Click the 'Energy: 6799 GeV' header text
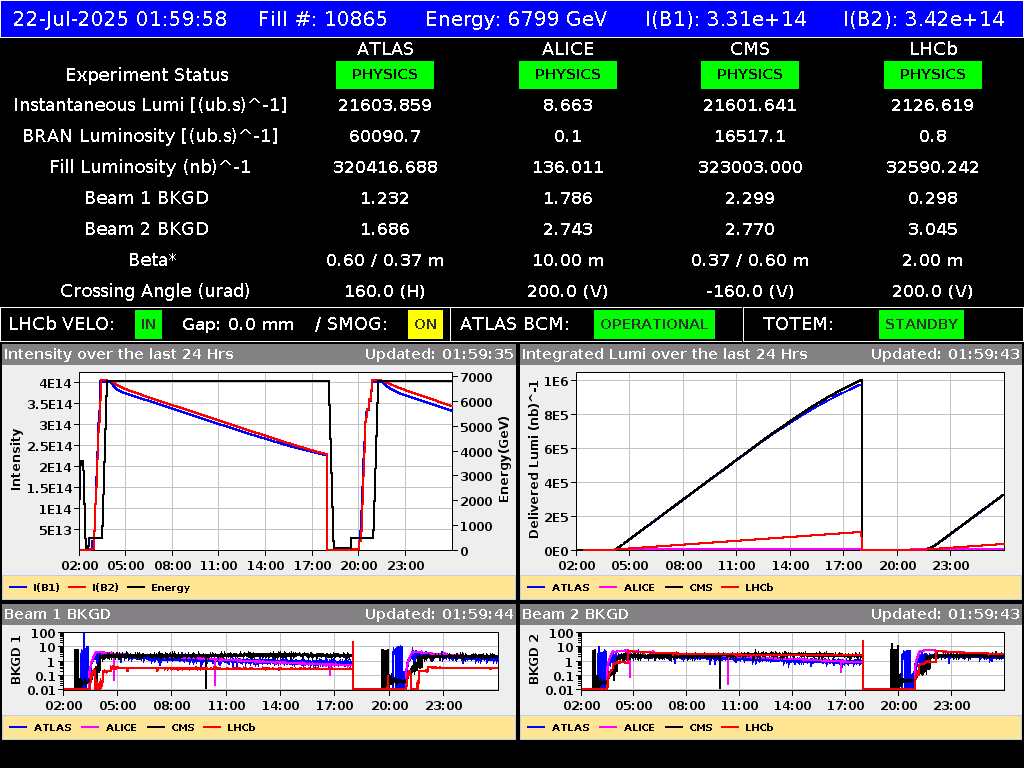 [x=516, y=19]
